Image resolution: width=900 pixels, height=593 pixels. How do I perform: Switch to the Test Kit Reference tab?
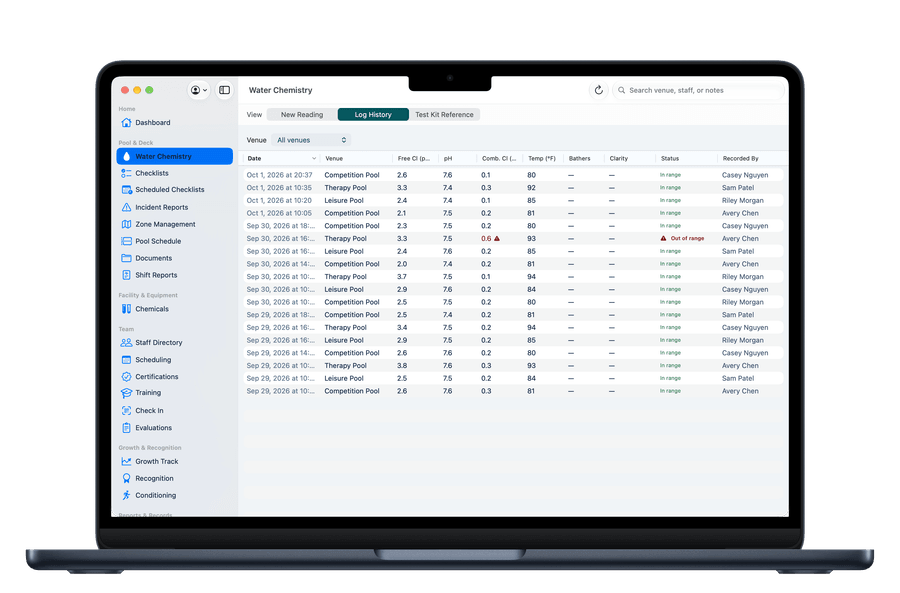(x=444, y=115)
